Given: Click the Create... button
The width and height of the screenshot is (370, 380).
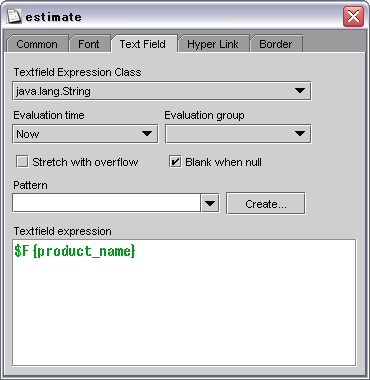Looking at the screenshot, I should click(x=266, y=203).
